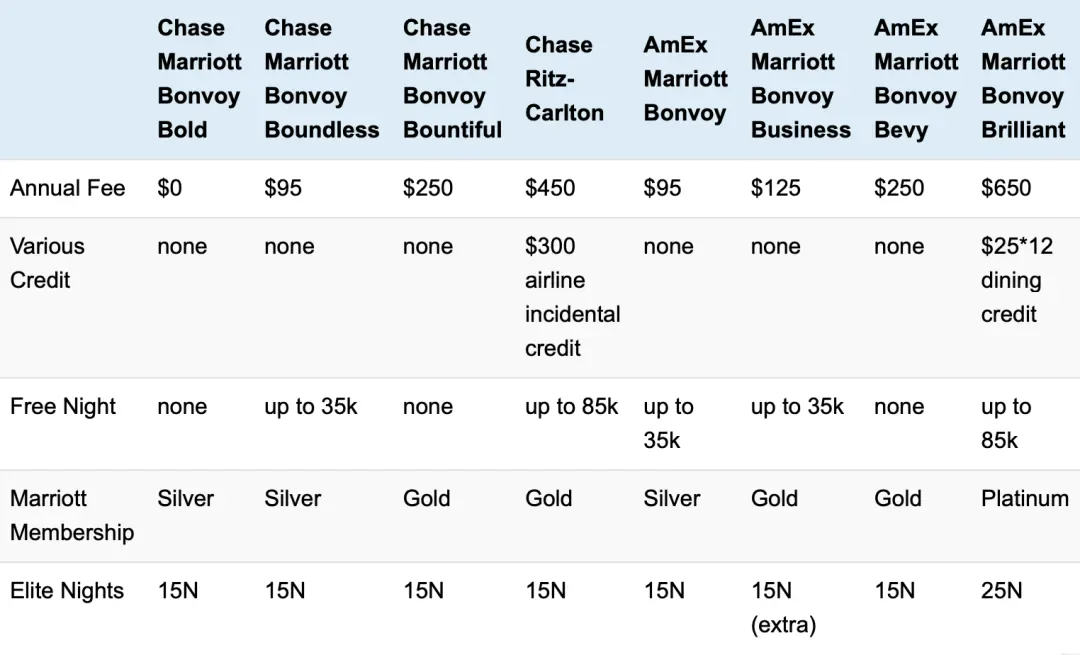The width and height of the screenshot is (1080, 655).
Task: Select the $125 annual fee cell
Action: pyautogui.click(x=776, y=188)
